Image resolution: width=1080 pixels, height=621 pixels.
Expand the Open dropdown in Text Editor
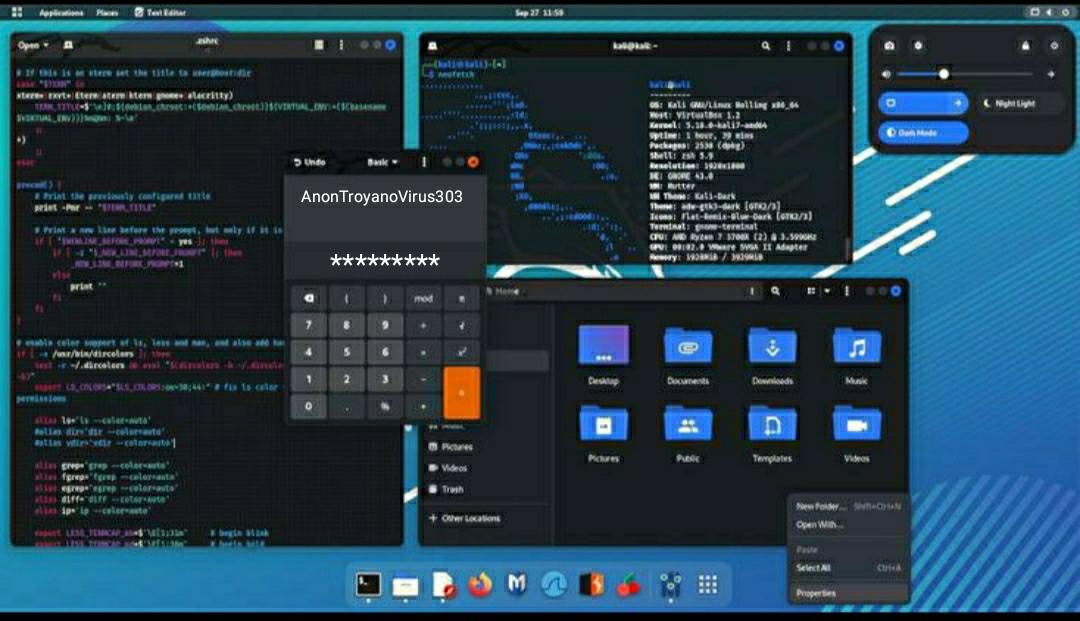pos(33,45)
